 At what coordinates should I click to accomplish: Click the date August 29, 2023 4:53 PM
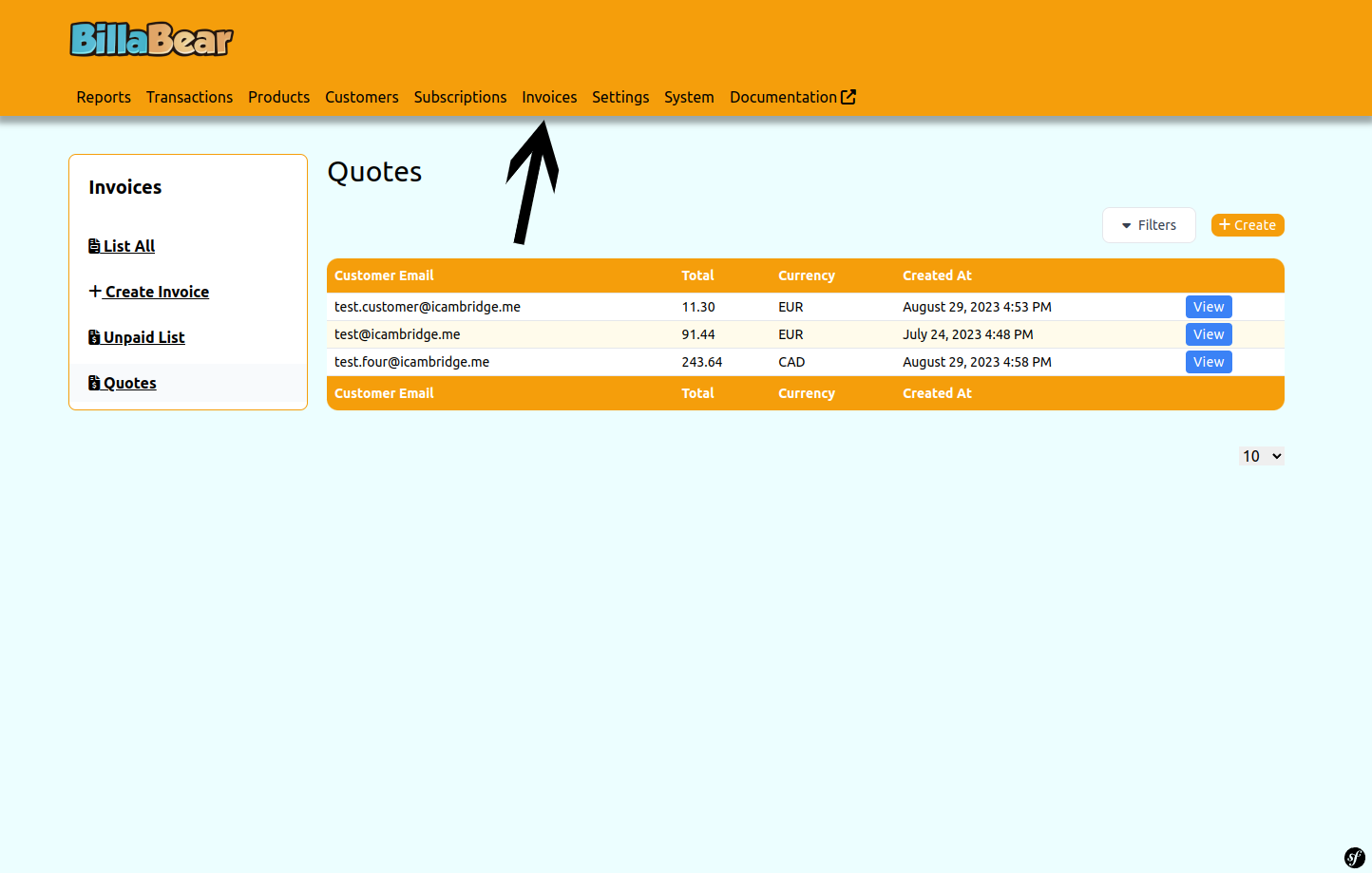[977, 307]
